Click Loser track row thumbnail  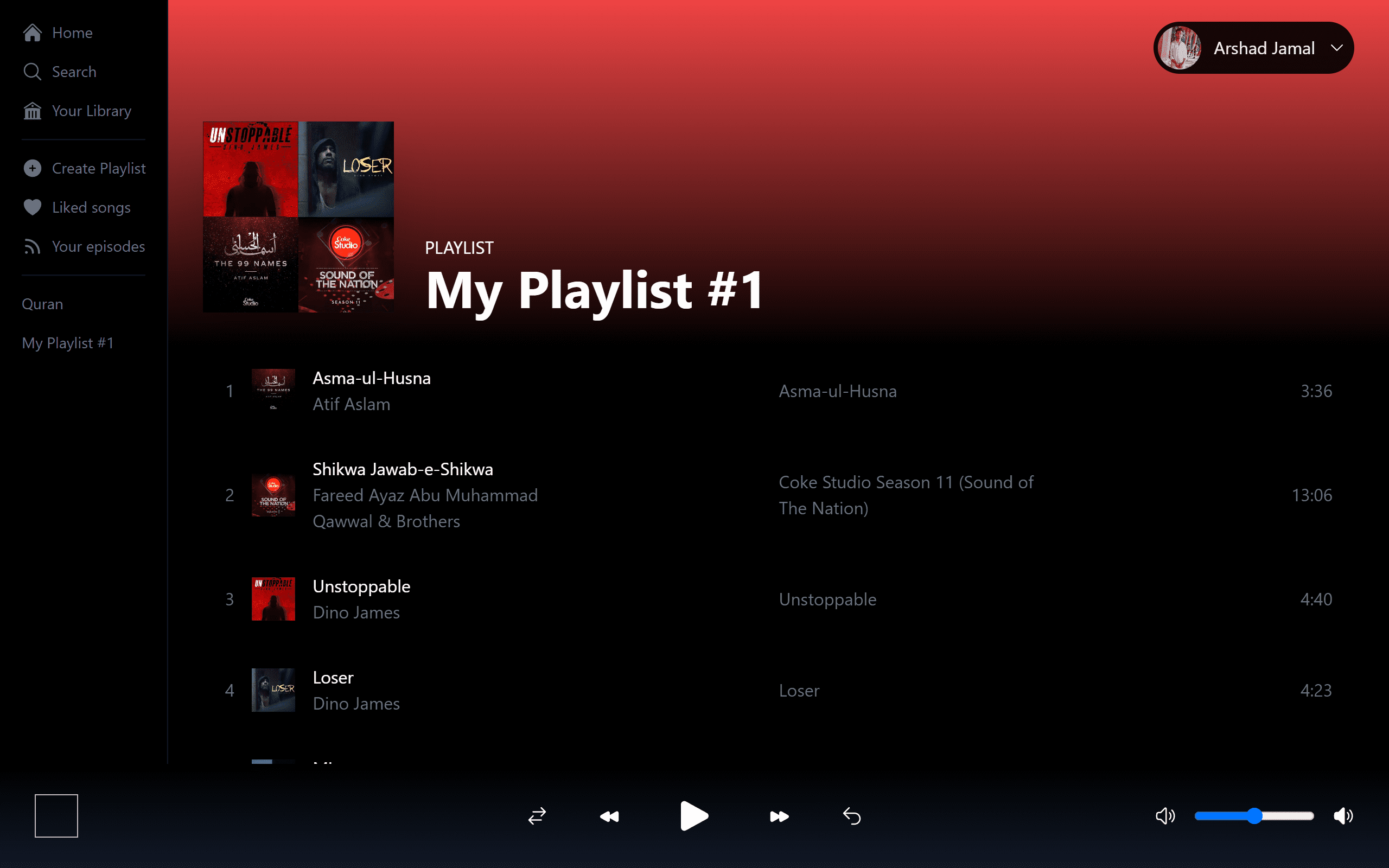(273, 690)
